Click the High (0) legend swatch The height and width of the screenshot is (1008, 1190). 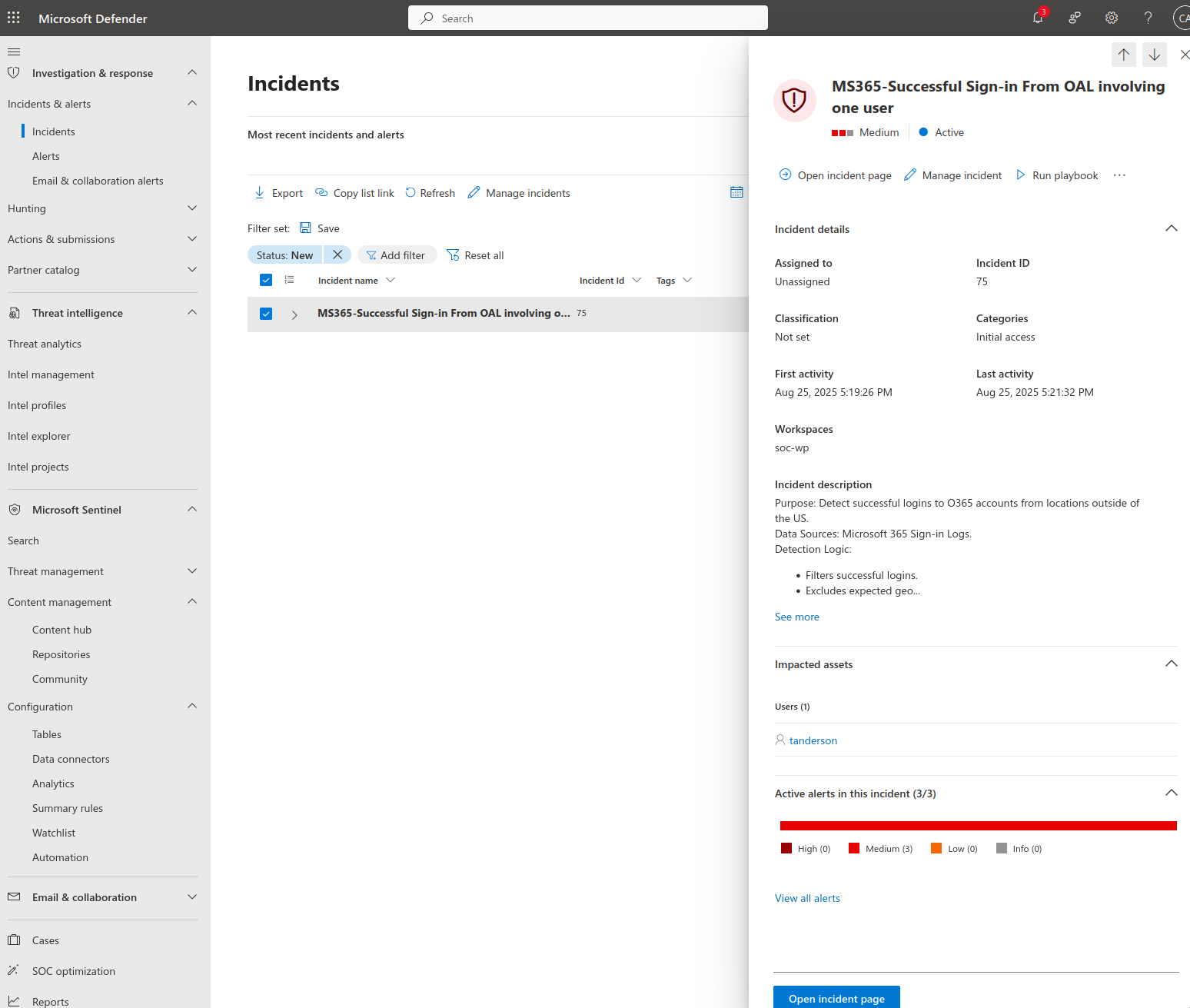click(786, 848)
